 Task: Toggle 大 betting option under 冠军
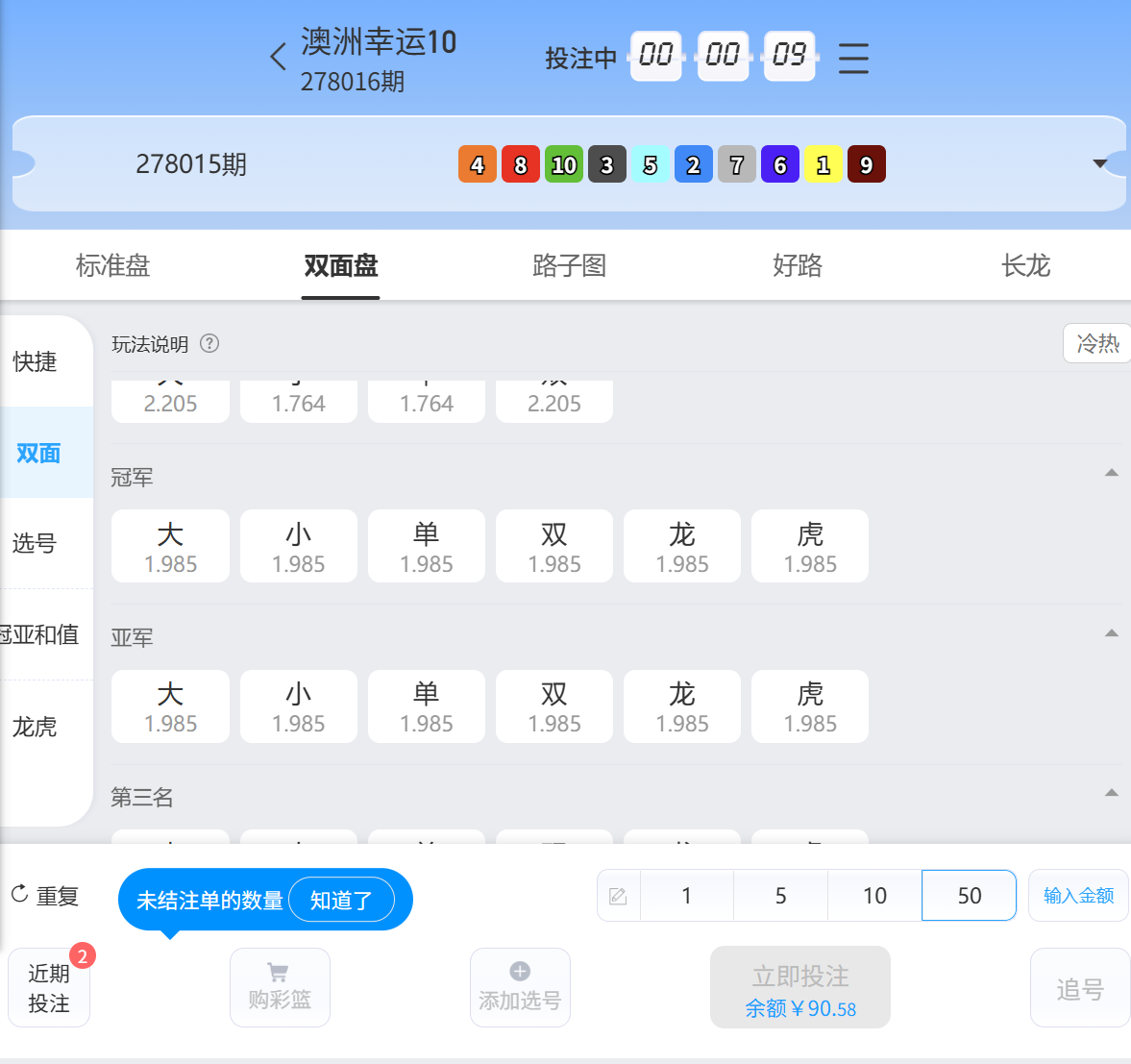click(x=170, y=545)
